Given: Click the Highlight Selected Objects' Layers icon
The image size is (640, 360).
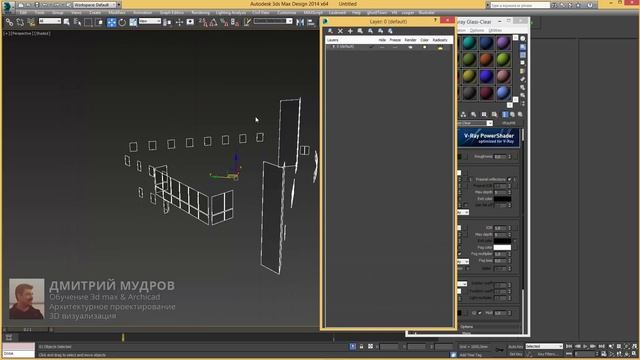Looking at the screenshot, I should click(370, 31).
